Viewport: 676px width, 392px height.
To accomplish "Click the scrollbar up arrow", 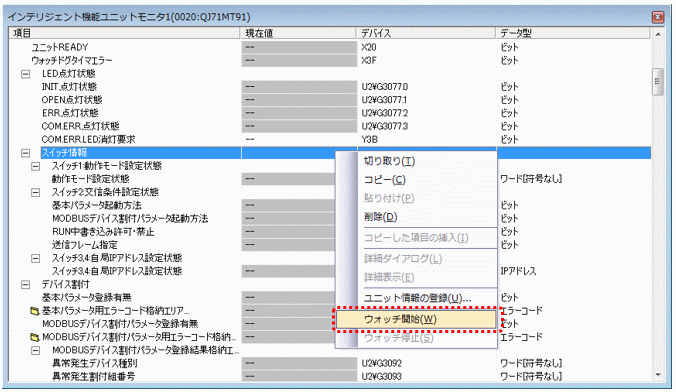I will [658, 34].
